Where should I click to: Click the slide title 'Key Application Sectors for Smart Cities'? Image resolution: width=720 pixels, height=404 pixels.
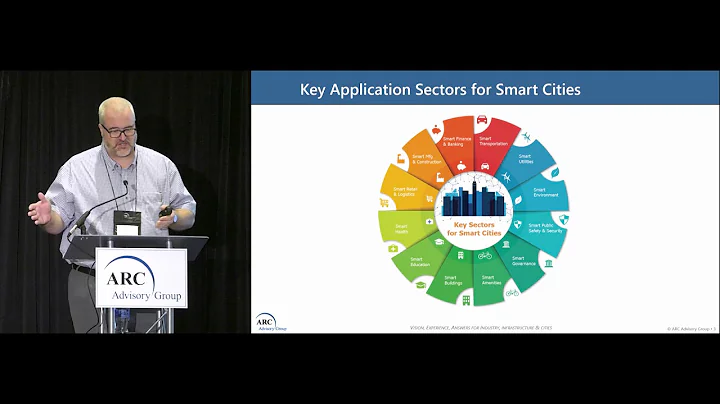tap(440, 89)
